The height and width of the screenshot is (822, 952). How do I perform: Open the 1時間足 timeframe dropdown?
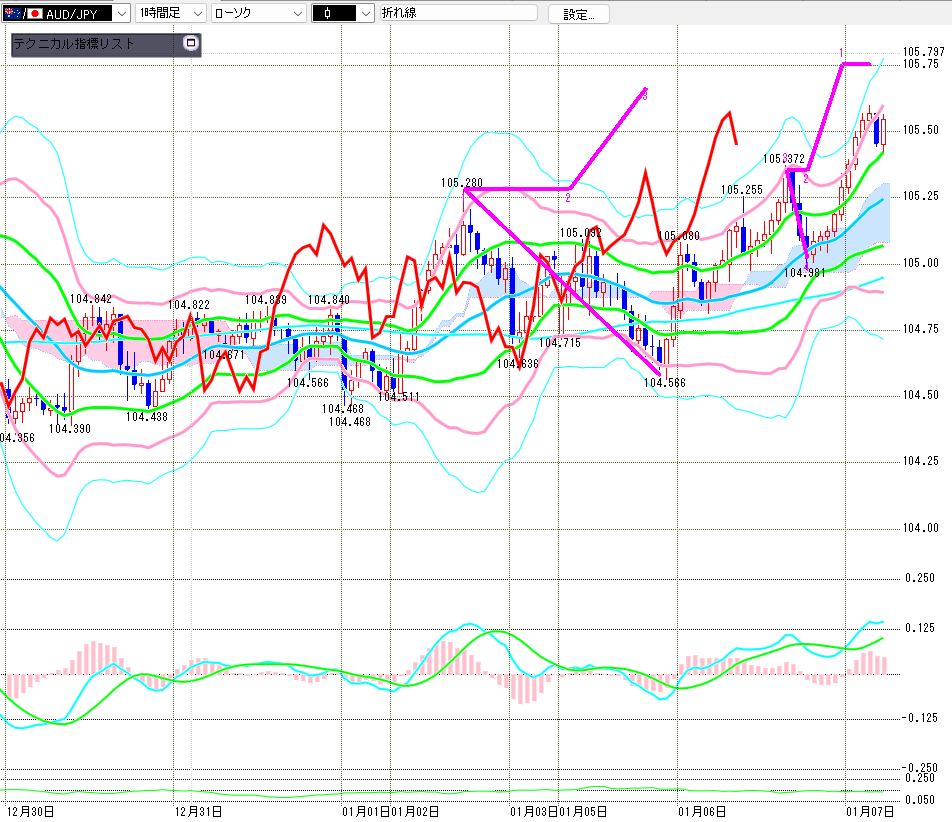(x=197, y=13)
